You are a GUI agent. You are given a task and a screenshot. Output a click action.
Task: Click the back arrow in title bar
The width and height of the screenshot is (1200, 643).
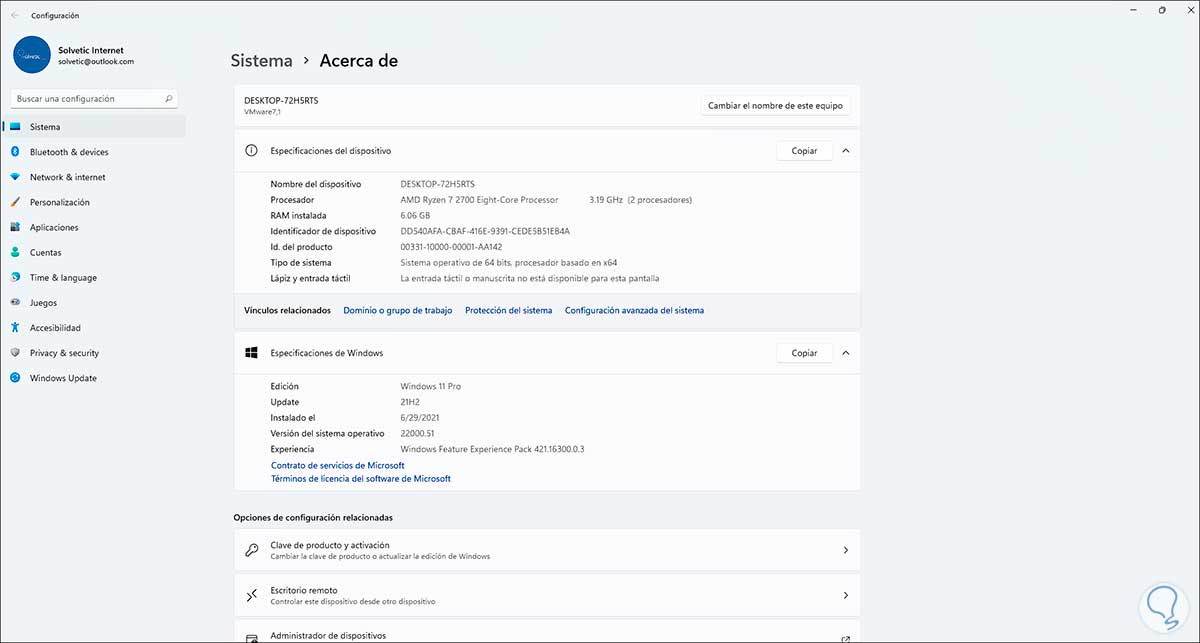[14, 15]
